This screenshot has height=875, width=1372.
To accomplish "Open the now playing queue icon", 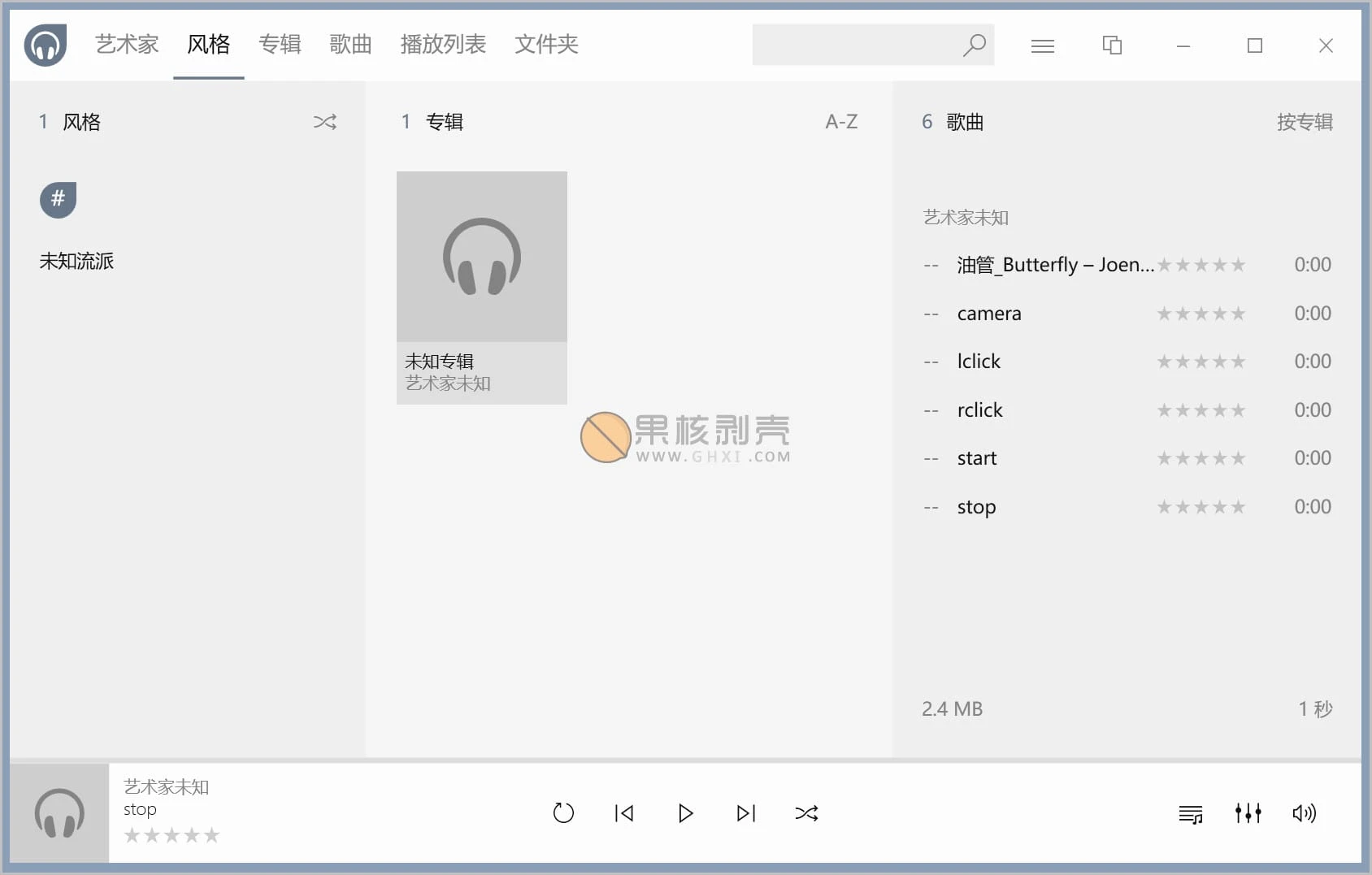I will tap(1191, 814).
